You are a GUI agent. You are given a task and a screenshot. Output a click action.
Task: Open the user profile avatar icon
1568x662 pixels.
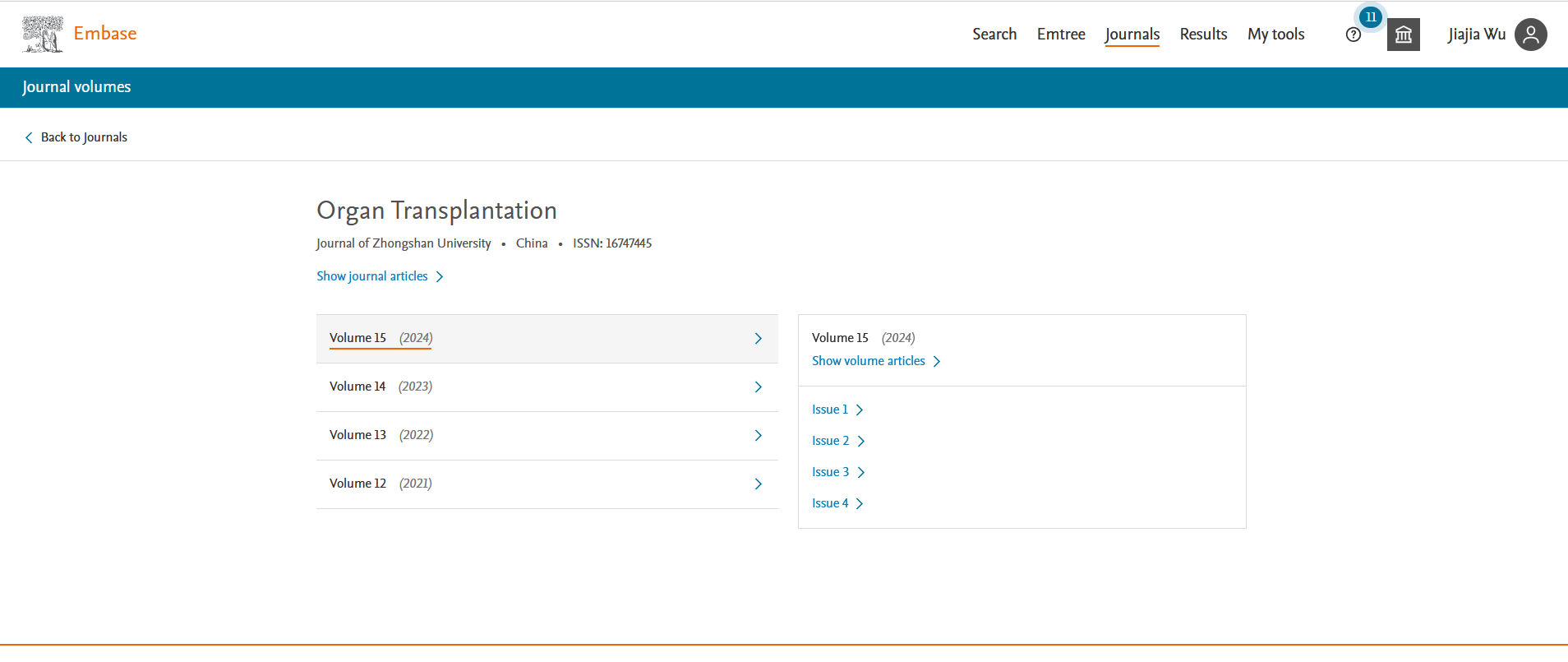coord(1530,35)
